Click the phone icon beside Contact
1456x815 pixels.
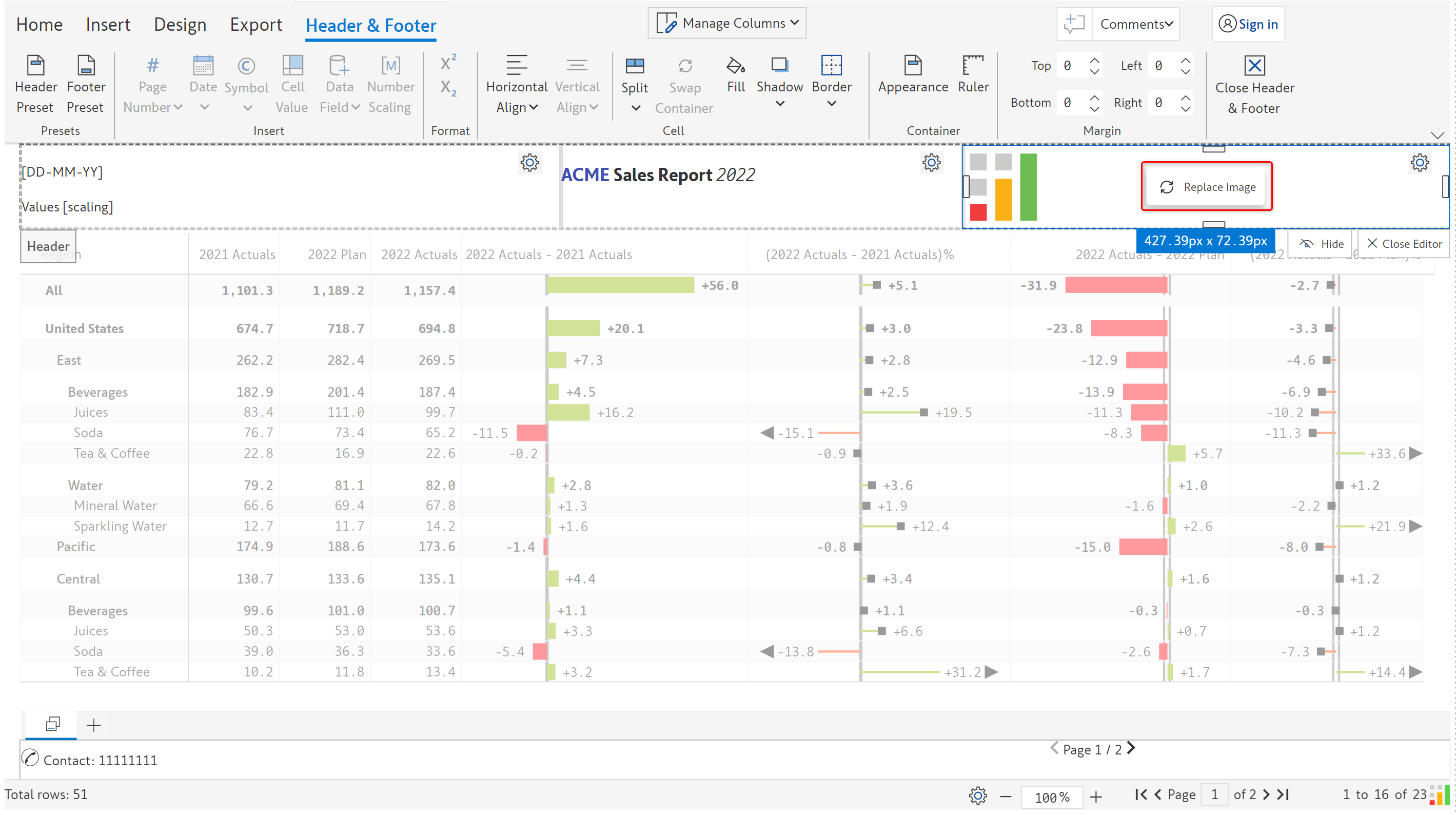point(30,759)
